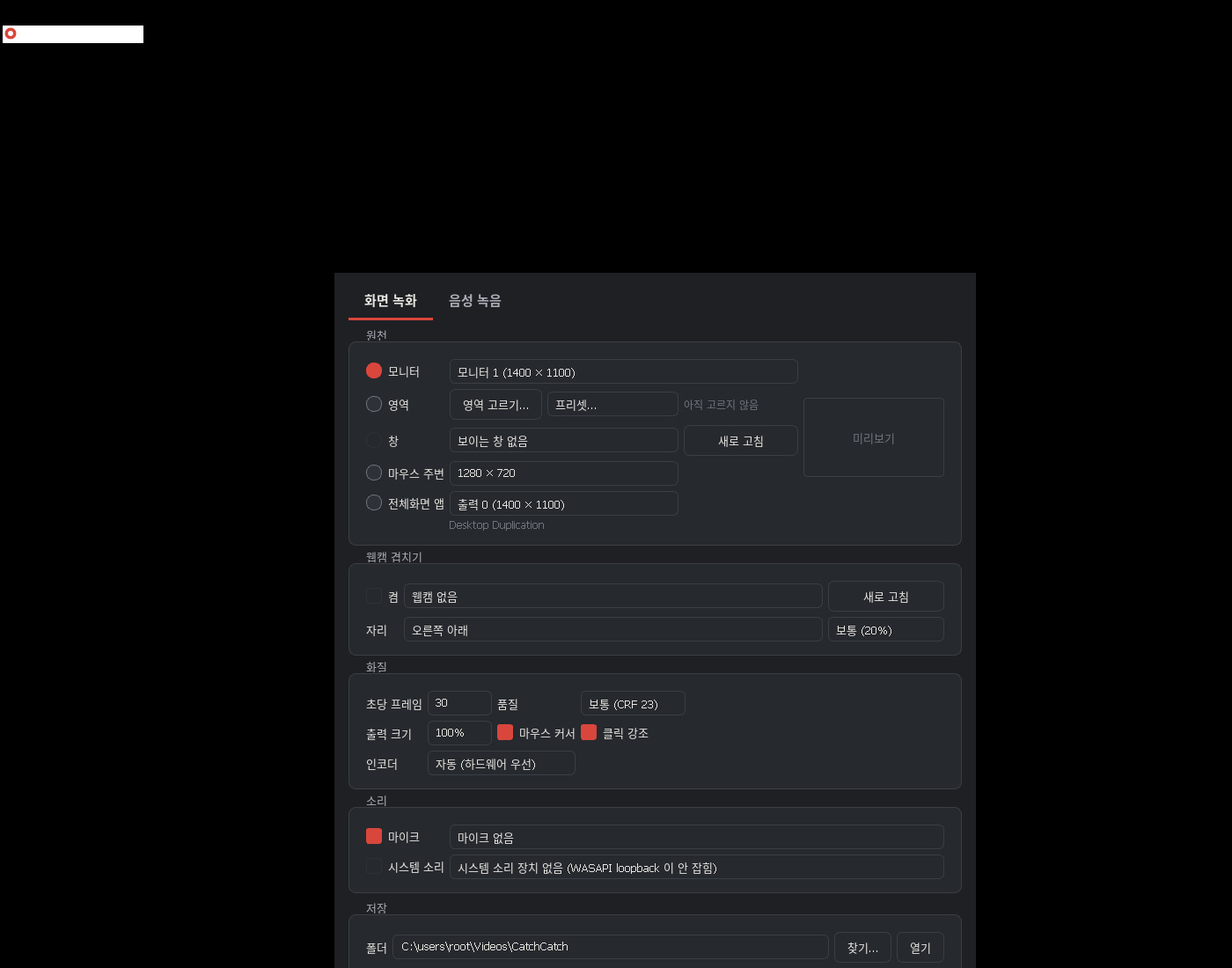Toggle the 마우스 커서 checkbox

[505, 732]
